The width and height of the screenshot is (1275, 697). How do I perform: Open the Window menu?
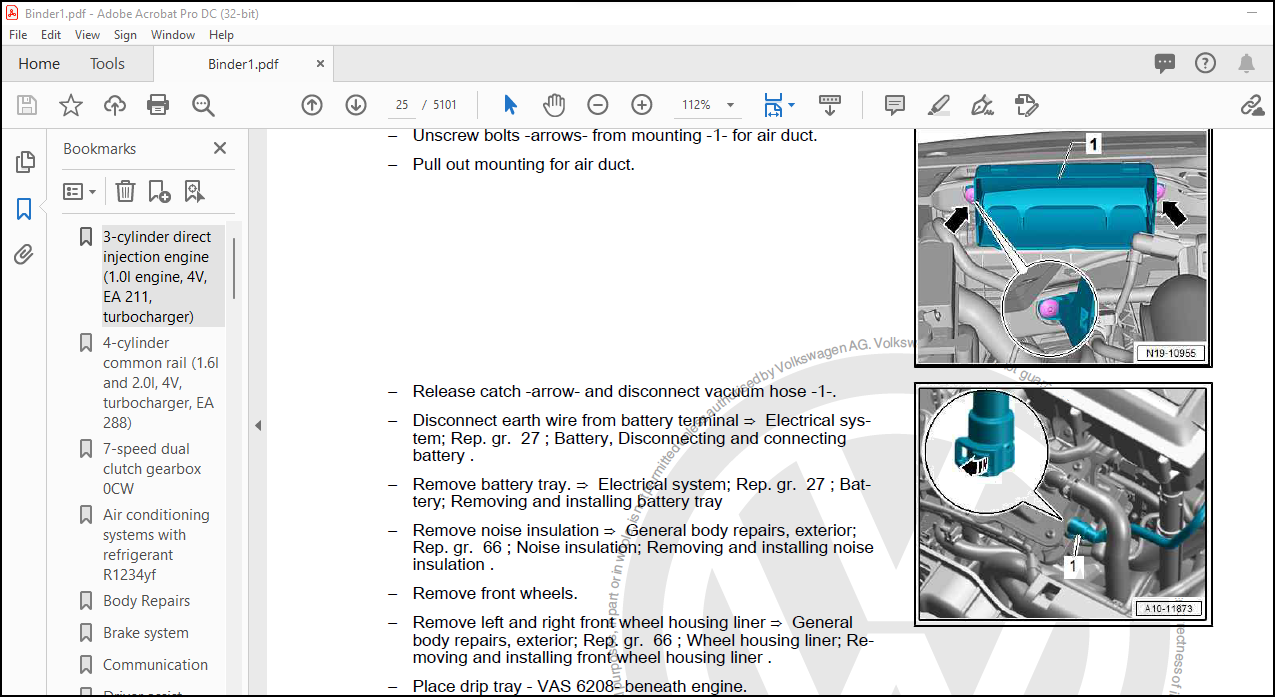coord(173,34)
